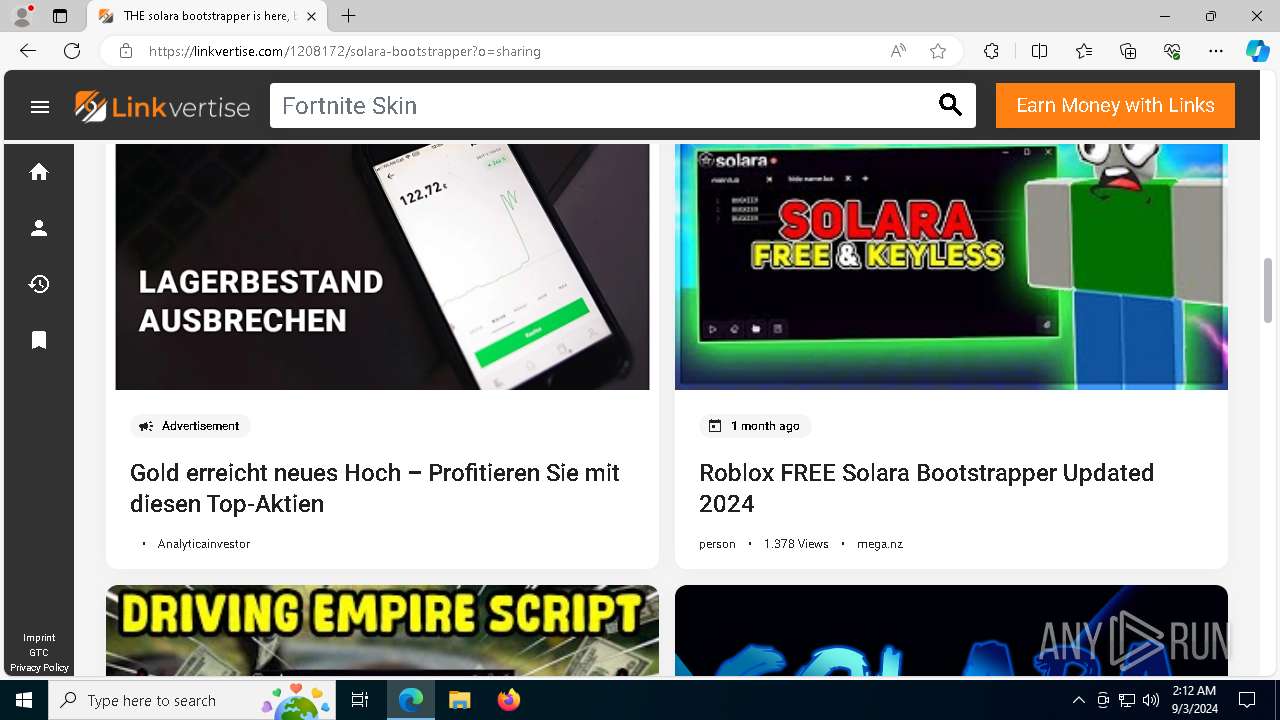Open browser Extensions menu

[x=991, y=51]
